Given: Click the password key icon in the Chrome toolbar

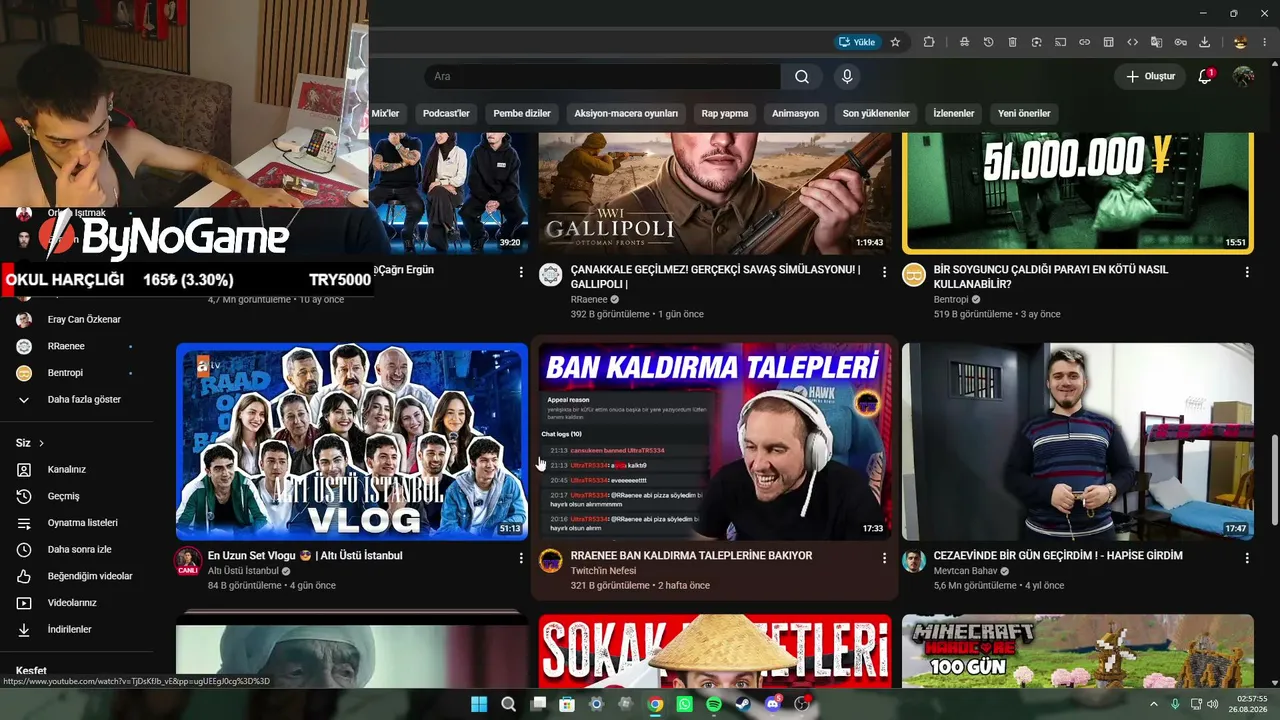Looking at the screenshot, I should [1181, 42].
